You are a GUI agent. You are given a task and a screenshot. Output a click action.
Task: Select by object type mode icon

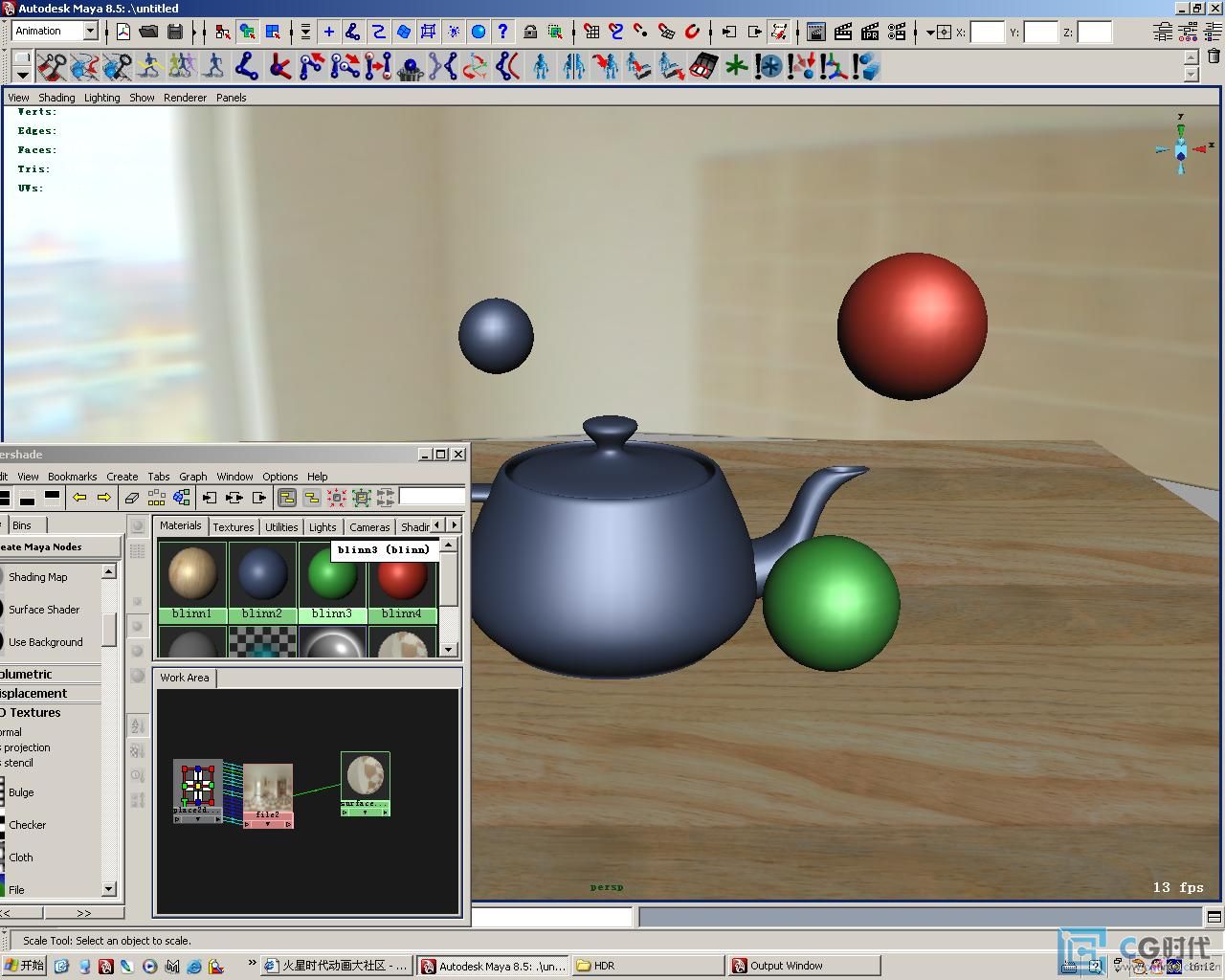[248, 32]
